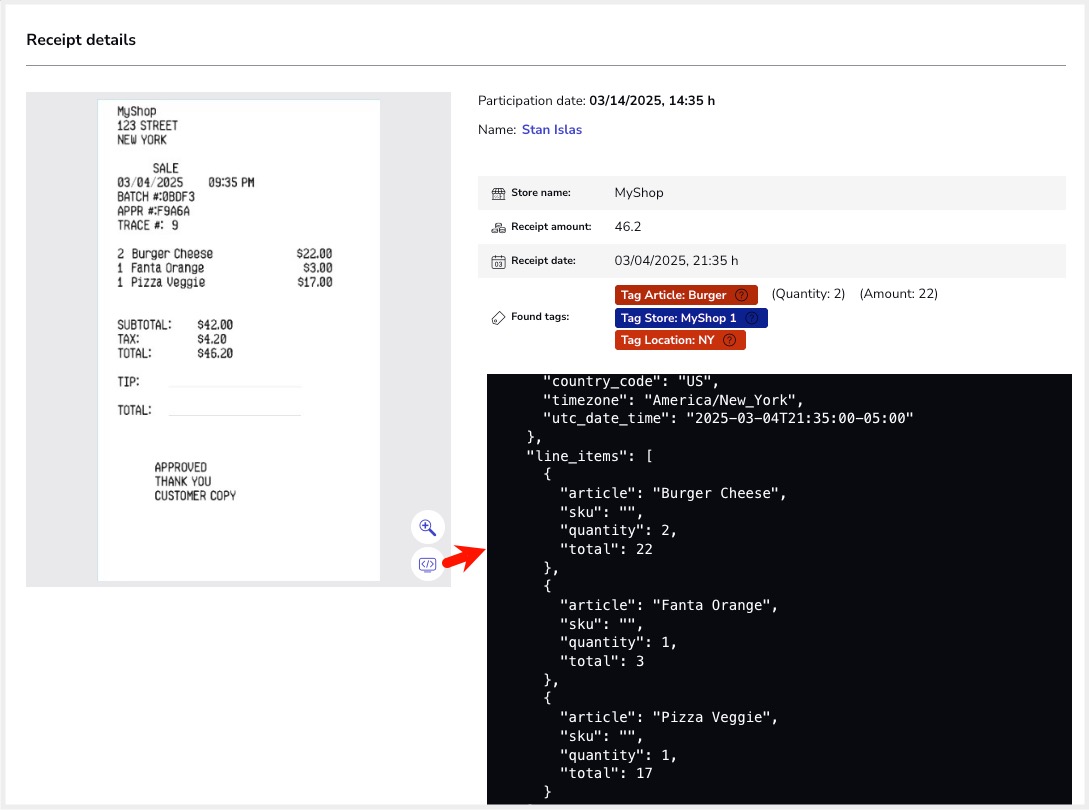1089x810 pixels.
Task: Click help icon on Tag Store: MyShop 1
Action: 752,318
